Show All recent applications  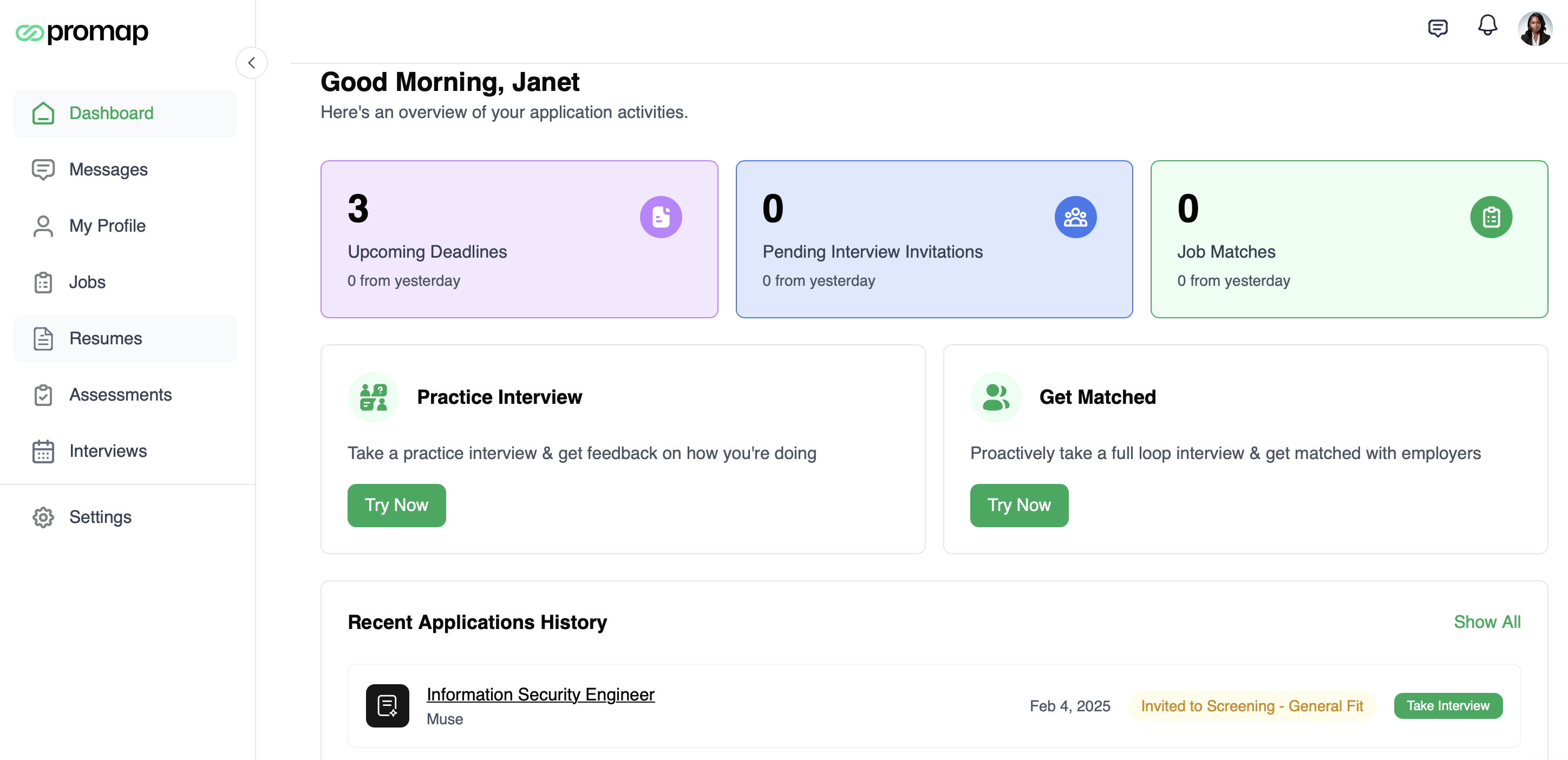click(x=1487, y=622)
